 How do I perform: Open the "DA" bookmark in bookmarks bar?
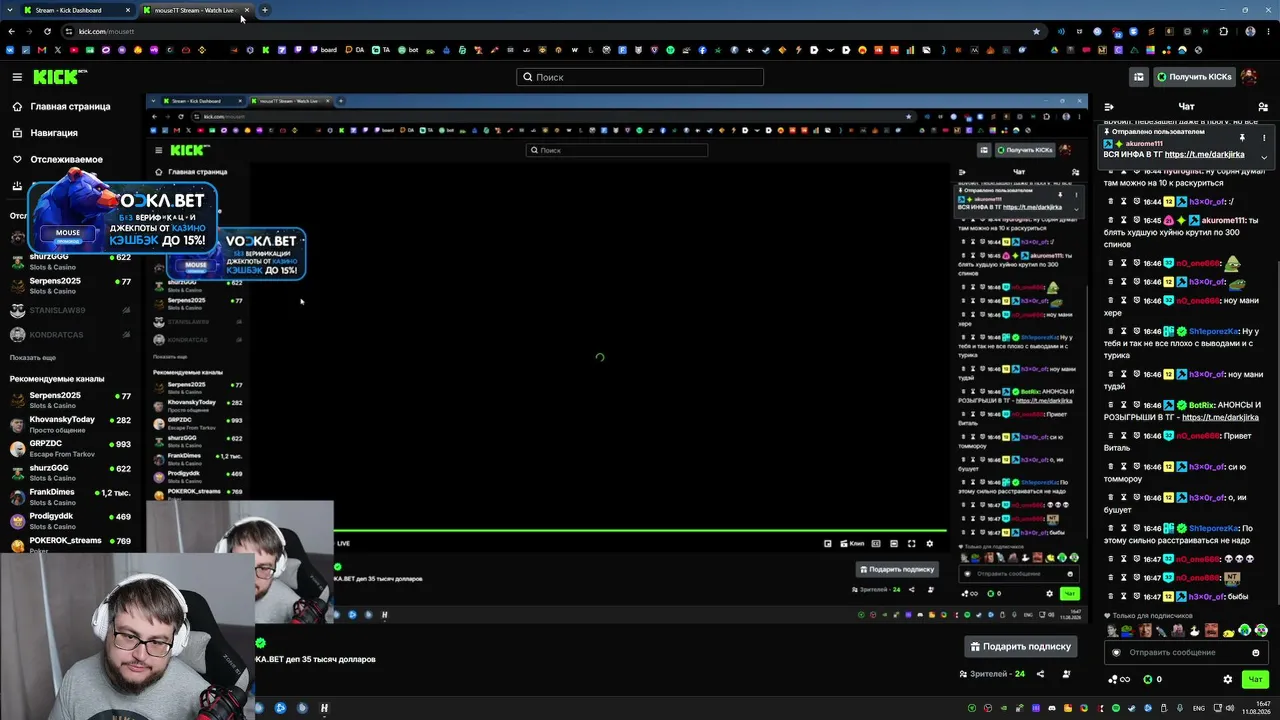tap(355, 50)
